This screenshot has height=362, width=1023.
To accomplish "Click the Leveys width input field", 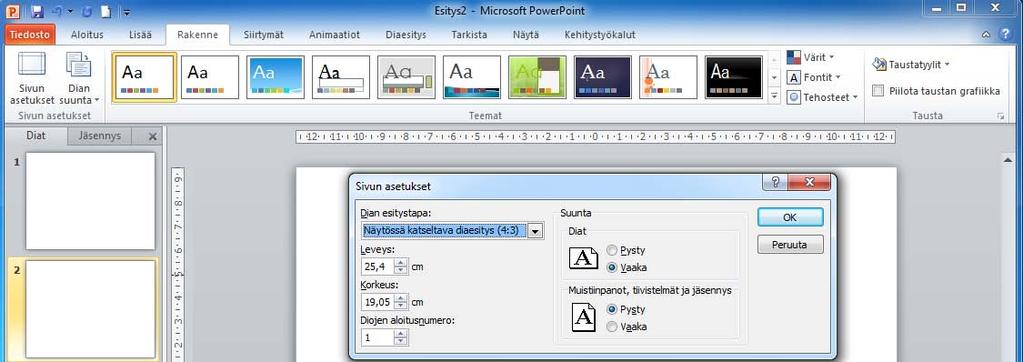I will 377,266.
